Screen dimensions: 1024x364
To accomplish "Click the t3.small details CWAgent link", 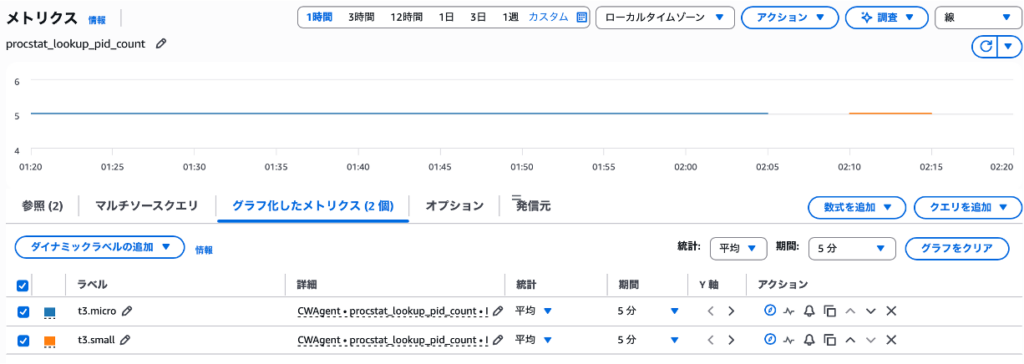I will 392,340.
